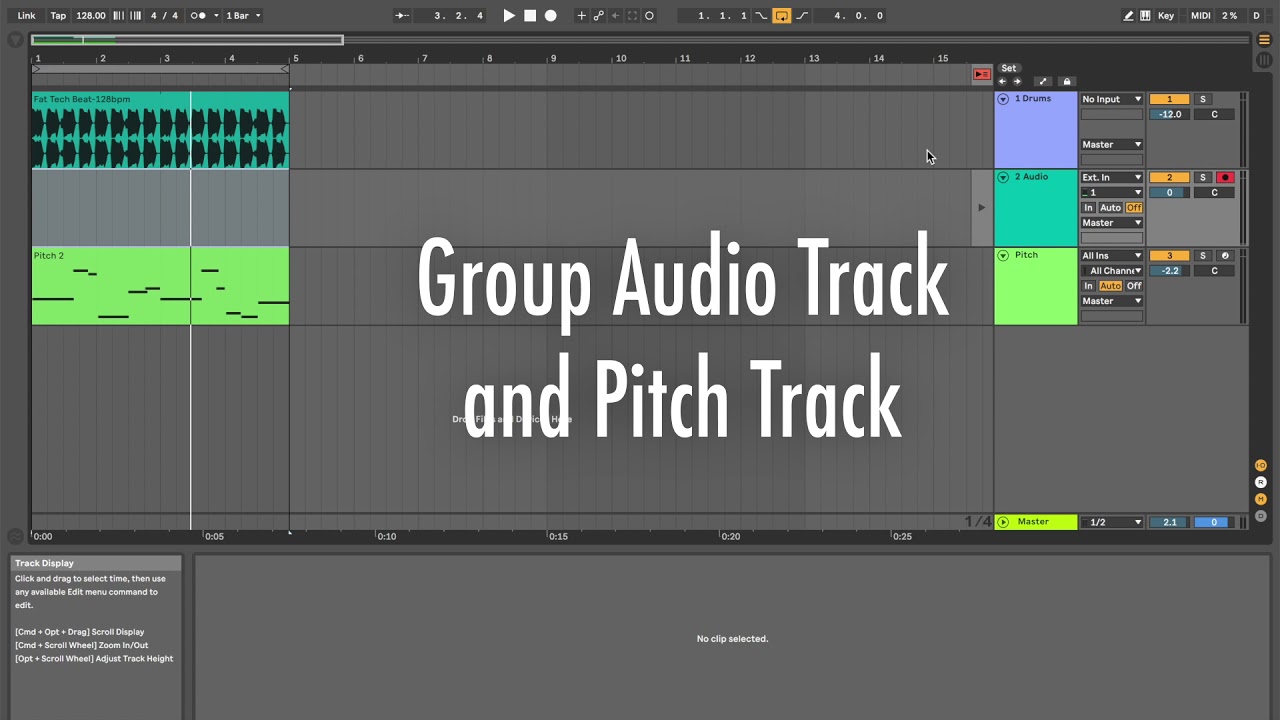Click the D disk overload indicator
1280x720 pixels.
pyautogui.click(x=1257, y=15)
